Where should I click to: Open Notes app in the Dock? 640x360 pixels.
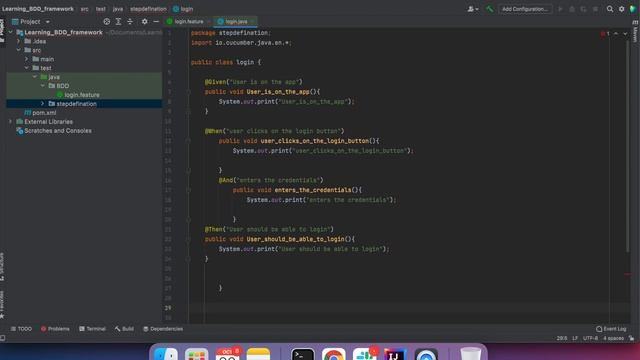258,354
